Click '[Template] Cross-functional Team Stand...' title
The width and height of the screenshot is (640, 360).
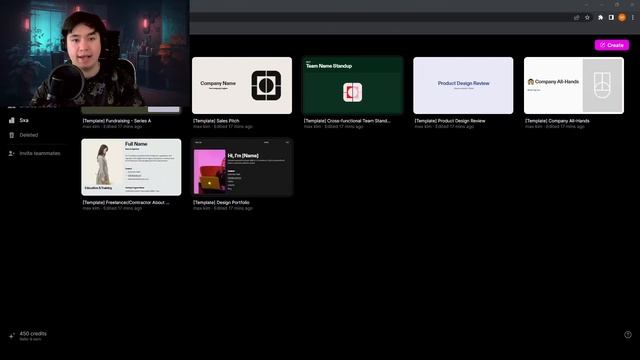(x=347, y=121)
